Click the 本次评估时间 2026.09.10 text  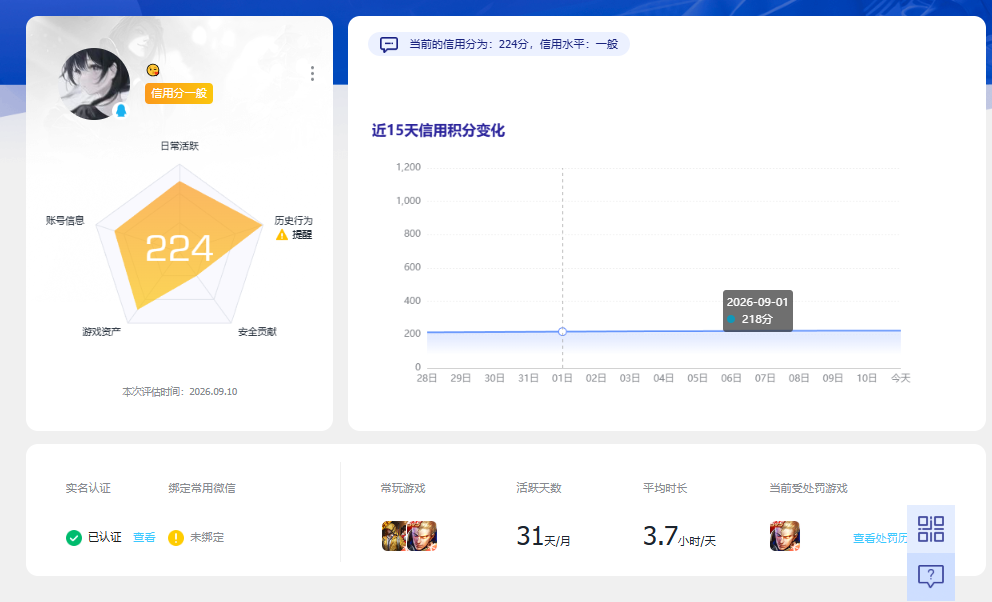[x=180, y=392]
